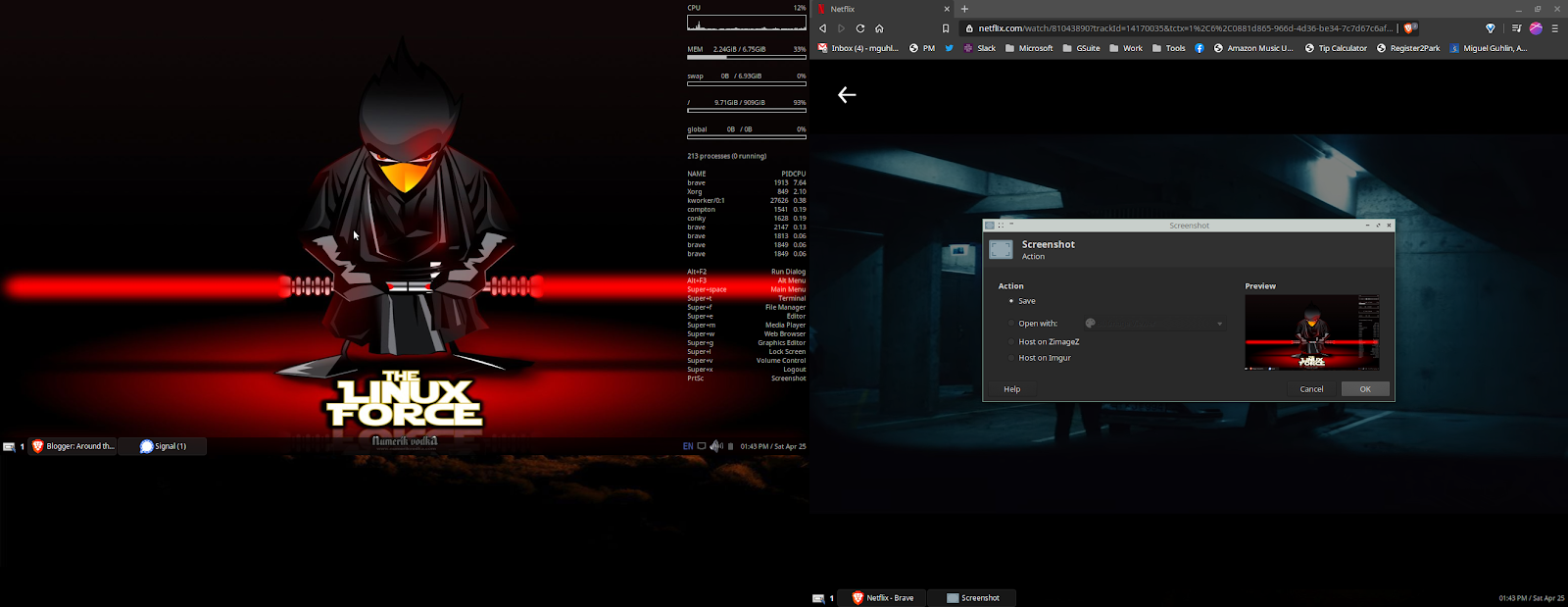Click the compton process row
This screenshot has height=607, width=1568.
[x=746, y=210]
